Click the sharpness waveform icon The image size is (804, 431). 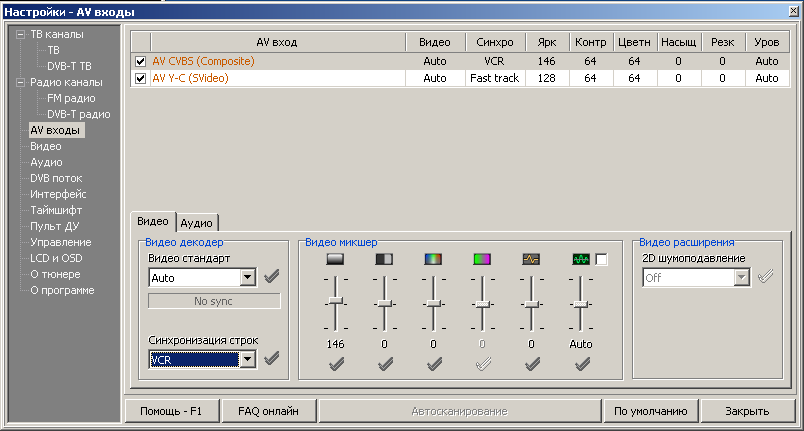click(x=531, y=258)
